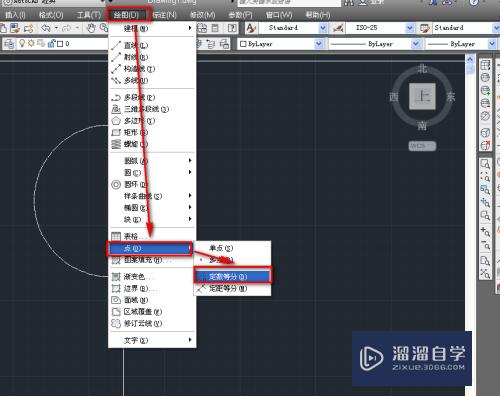Image resolution: width=500 pixels, height=396 pixels.
Task: Select 直线 Line in the Draw menu
Action: tap(152, 45)
